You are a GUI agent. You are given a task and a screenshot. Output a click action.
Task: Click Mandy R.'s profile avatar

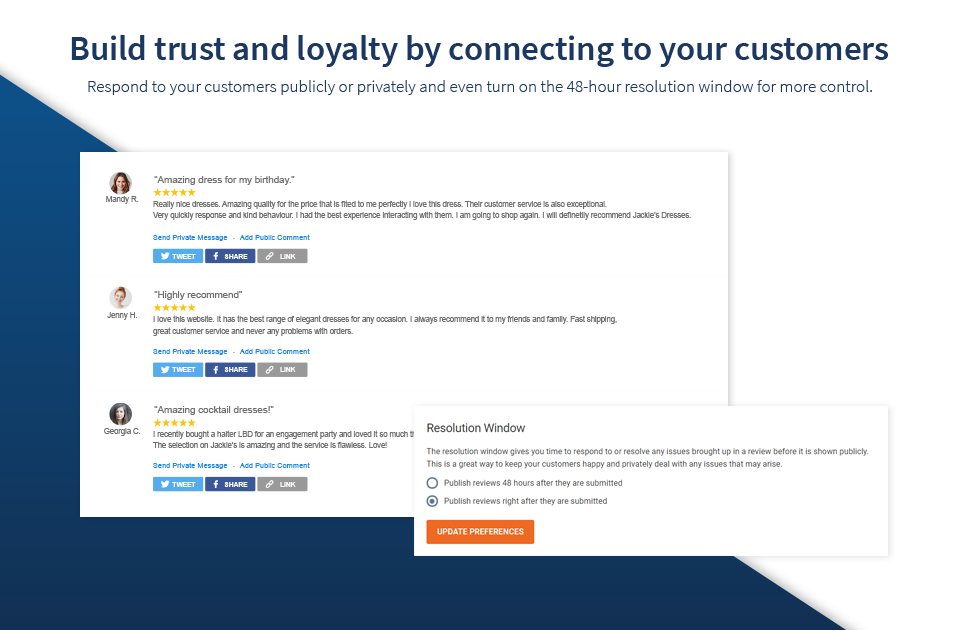[121, 183]
